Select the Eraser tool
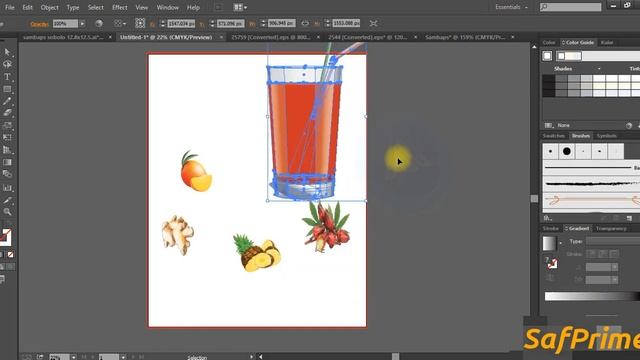This screenshot has width=640, height=360. click(7, 113)
